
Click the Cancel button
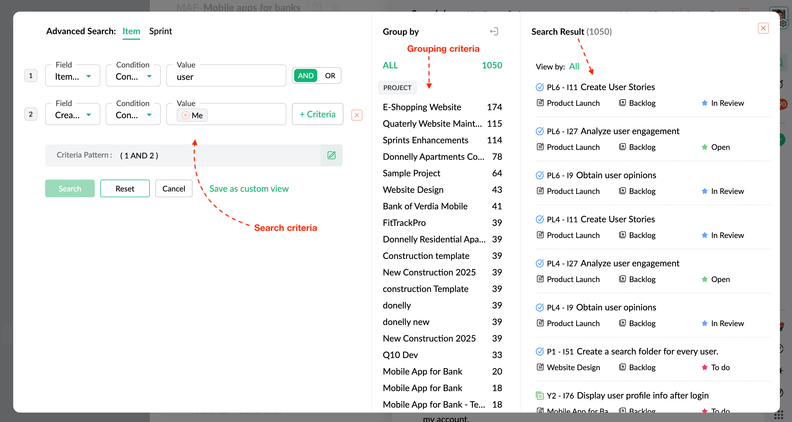click(174, 189)
